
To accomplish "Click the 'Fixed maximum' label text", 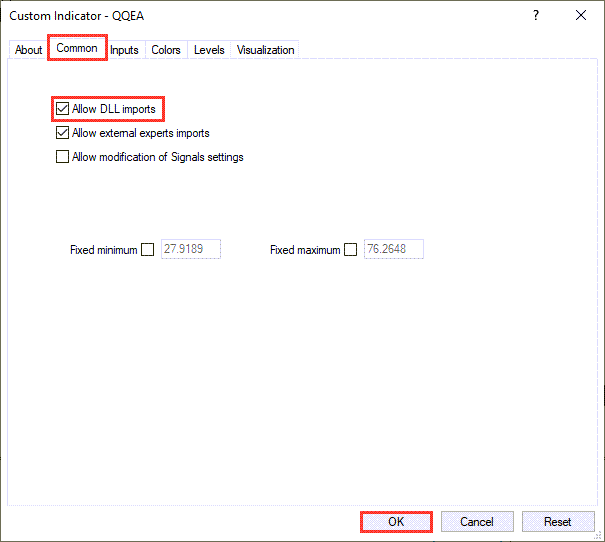I will pyautogui.click(x=305, y=250).
